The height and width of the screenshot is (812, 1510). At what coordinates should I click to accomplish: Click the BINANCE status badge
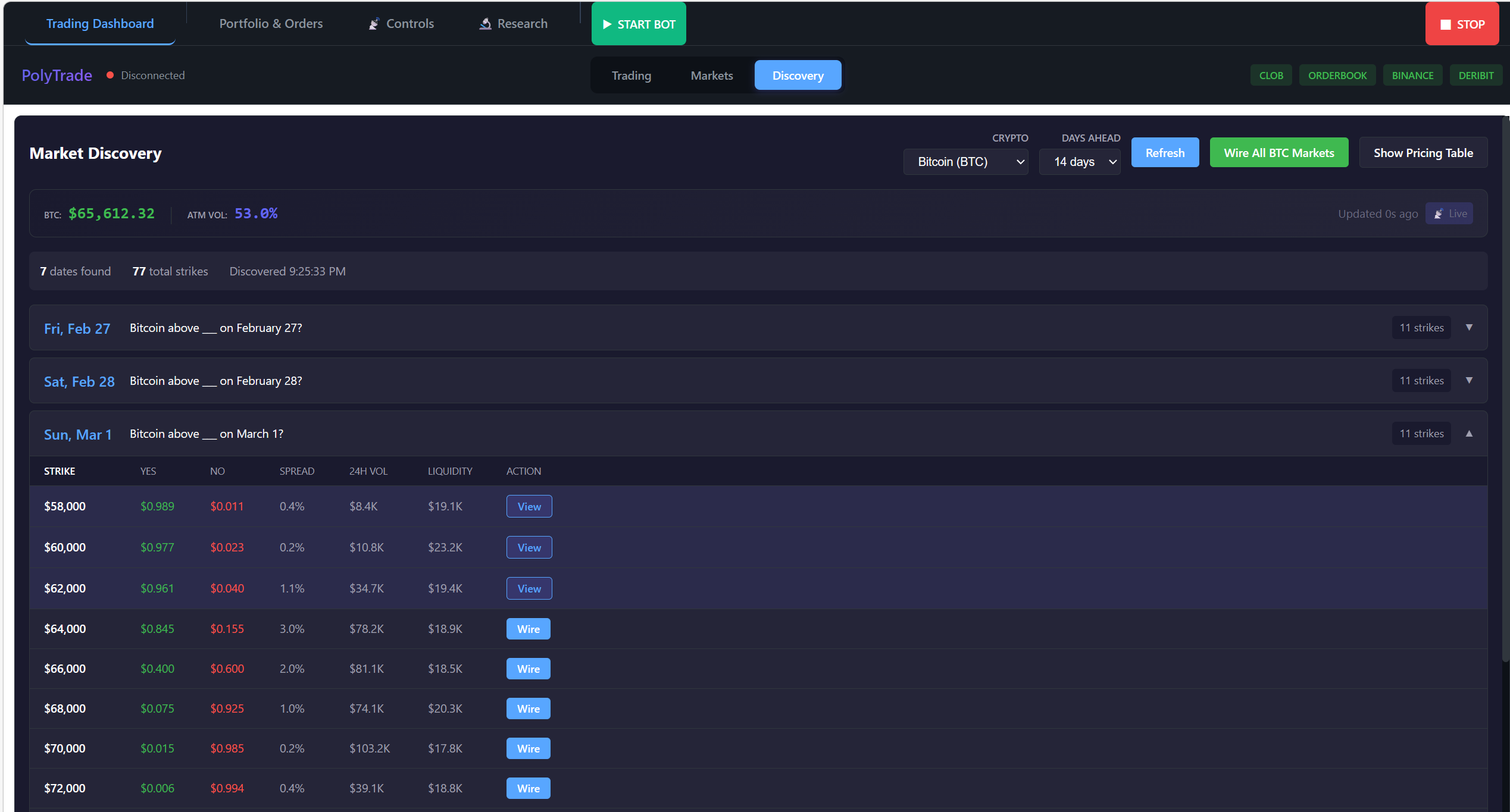[1412, 76]
